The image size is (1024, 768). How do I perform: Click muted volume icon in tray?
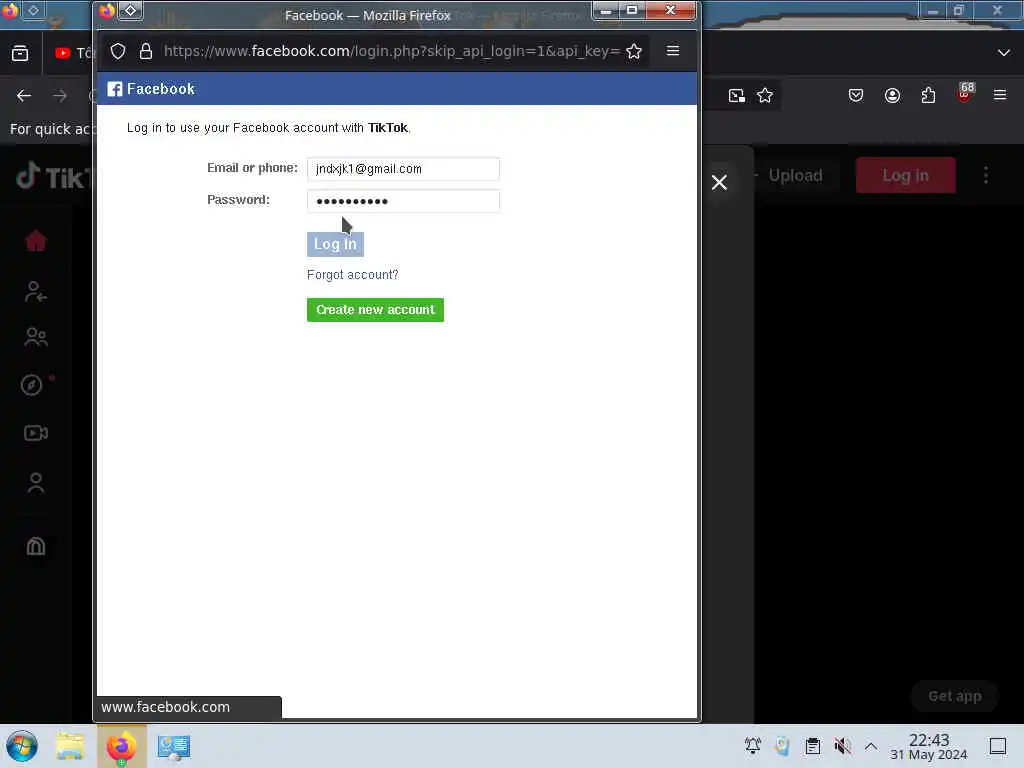[842, 746]
